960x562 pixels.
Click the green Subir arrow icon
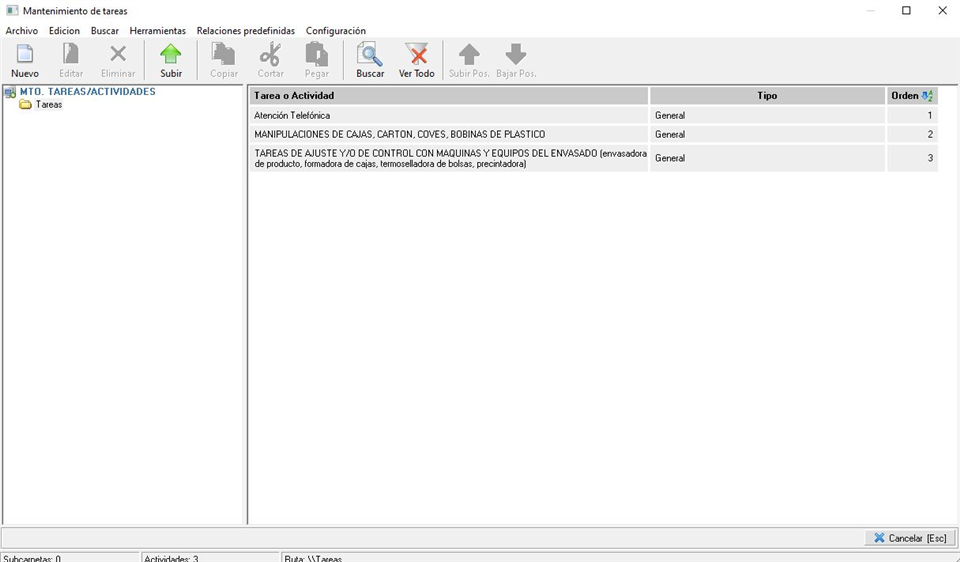click(x=171, y=55)
